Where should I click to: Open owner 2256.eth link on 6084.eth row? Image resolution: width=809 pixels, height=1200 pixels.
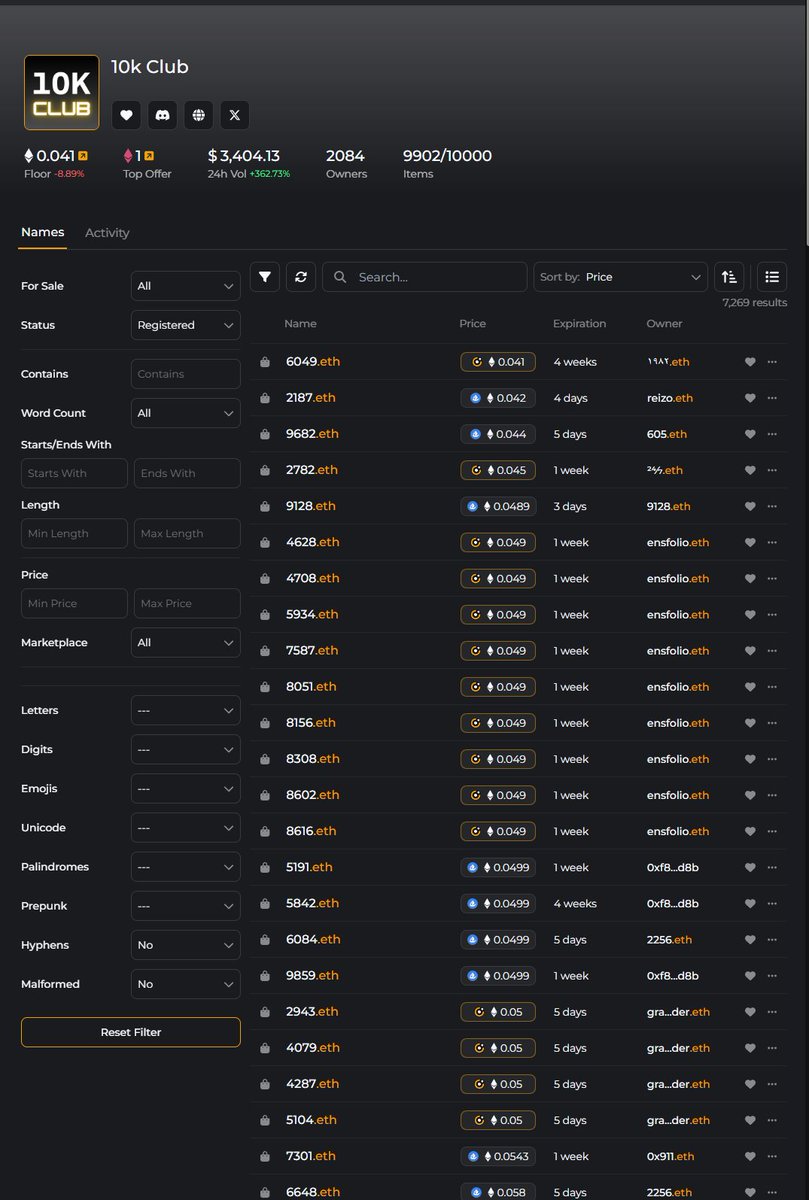click(669, 940)
